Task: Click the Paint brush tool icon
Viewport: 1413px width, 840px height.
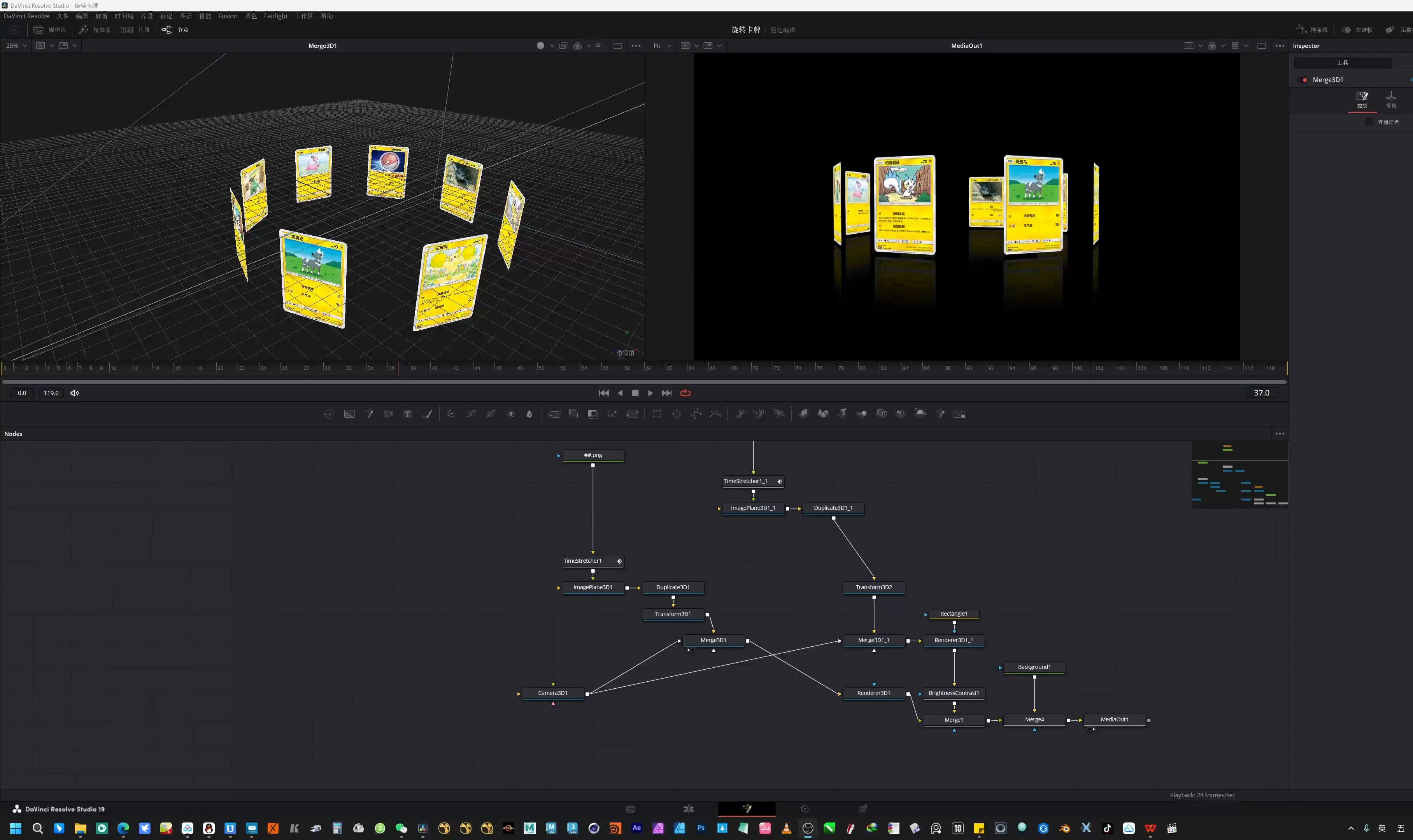Action: [x=428, y=414]
